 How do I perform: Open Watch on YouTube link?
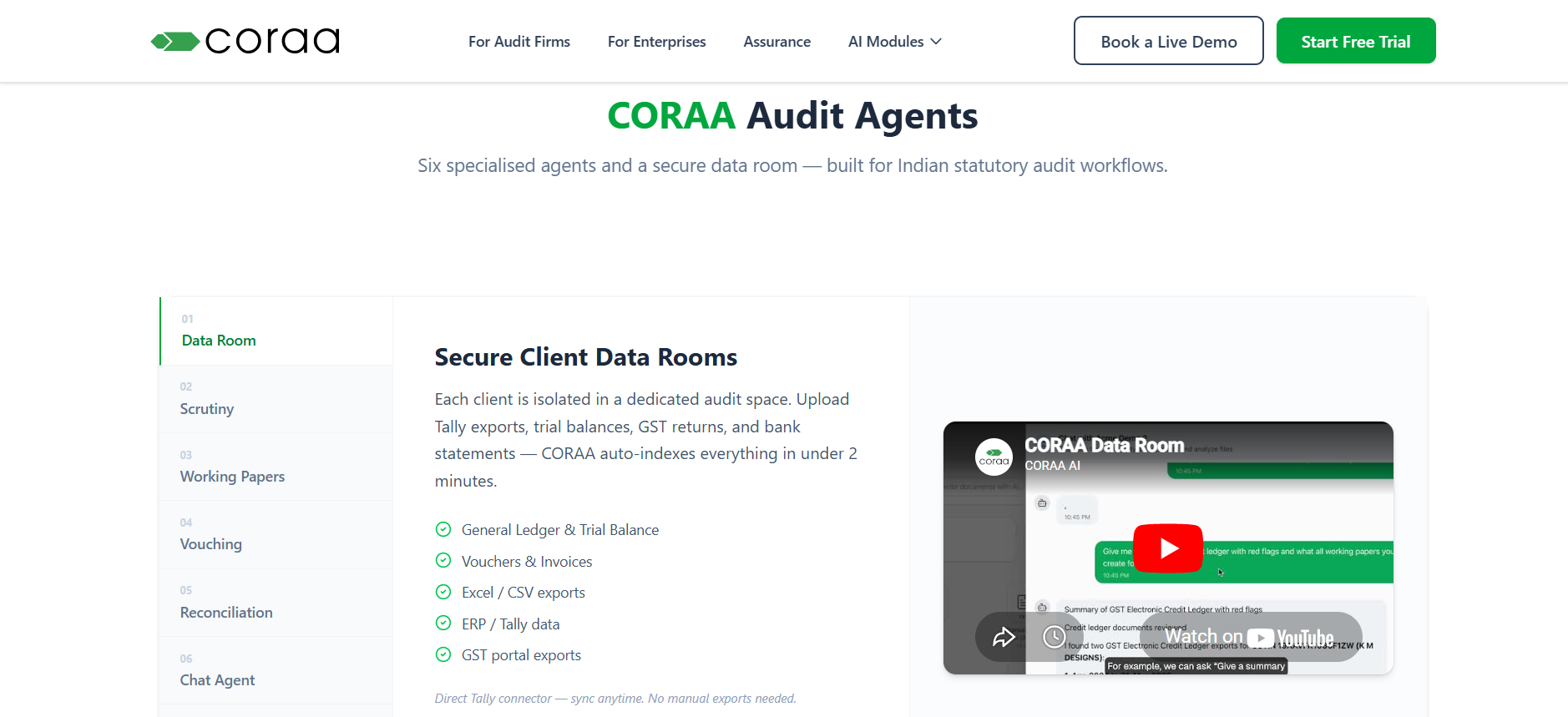click(x=1250, y=637)
